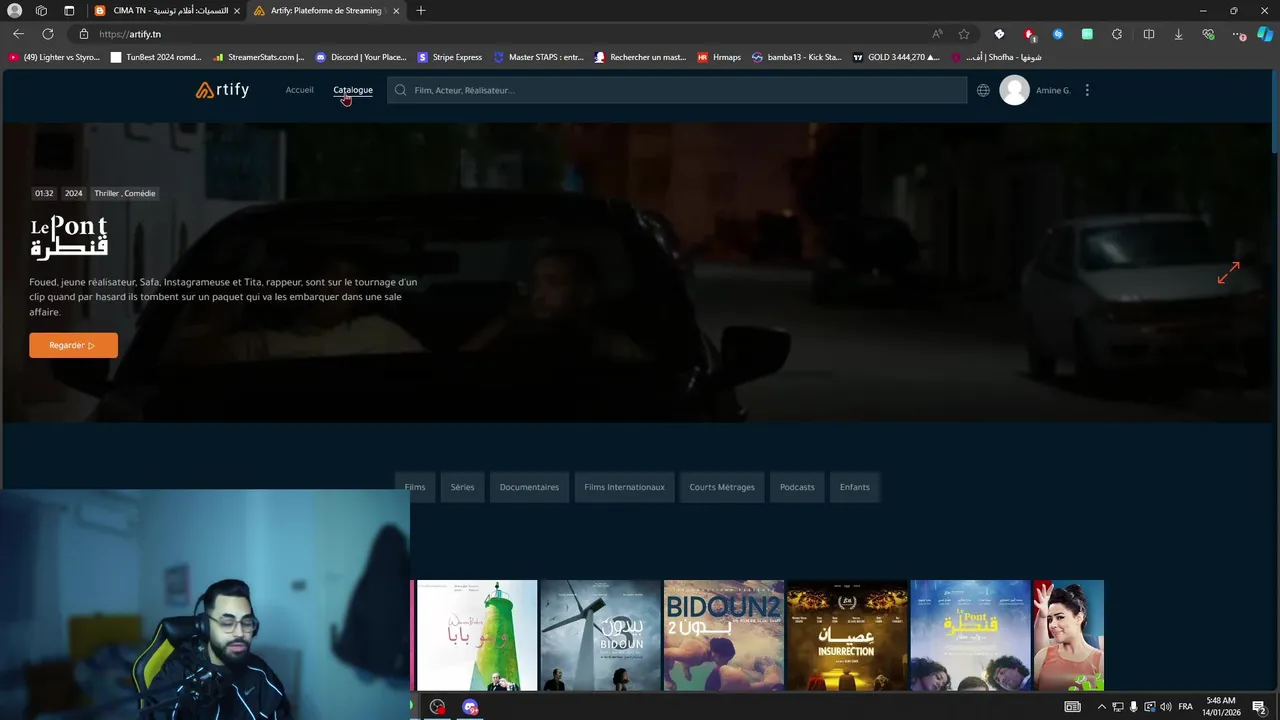Open a new browser tab

click(420, 11)
